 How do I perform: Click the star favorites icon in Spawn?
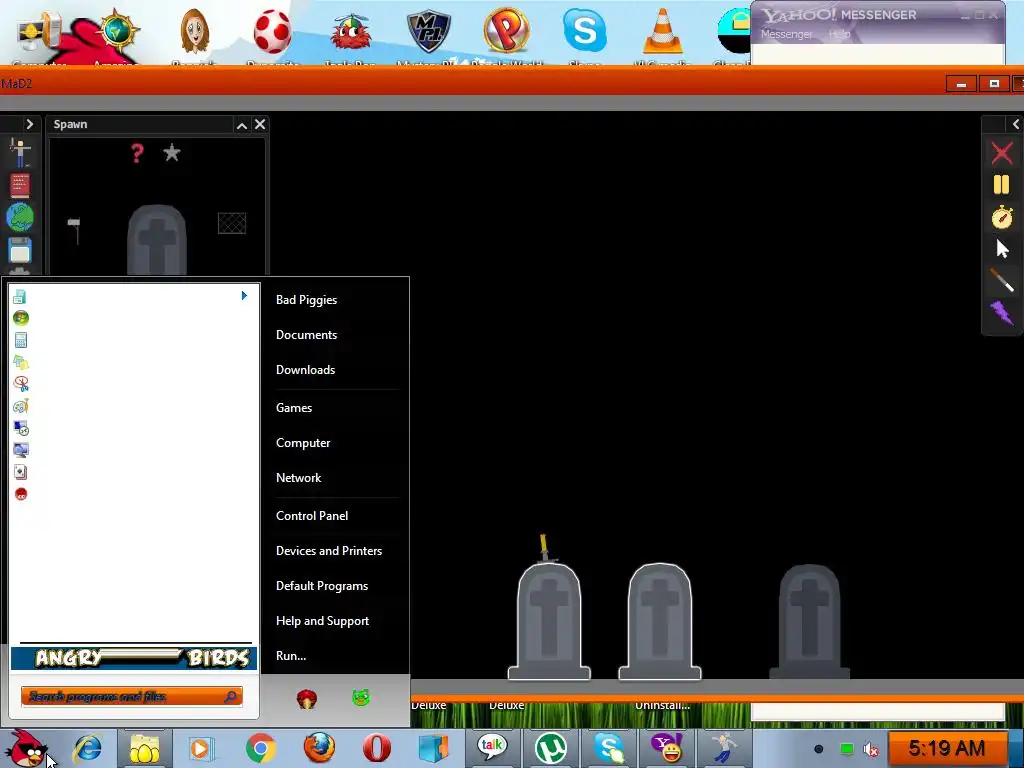click(x=172, y=153)
